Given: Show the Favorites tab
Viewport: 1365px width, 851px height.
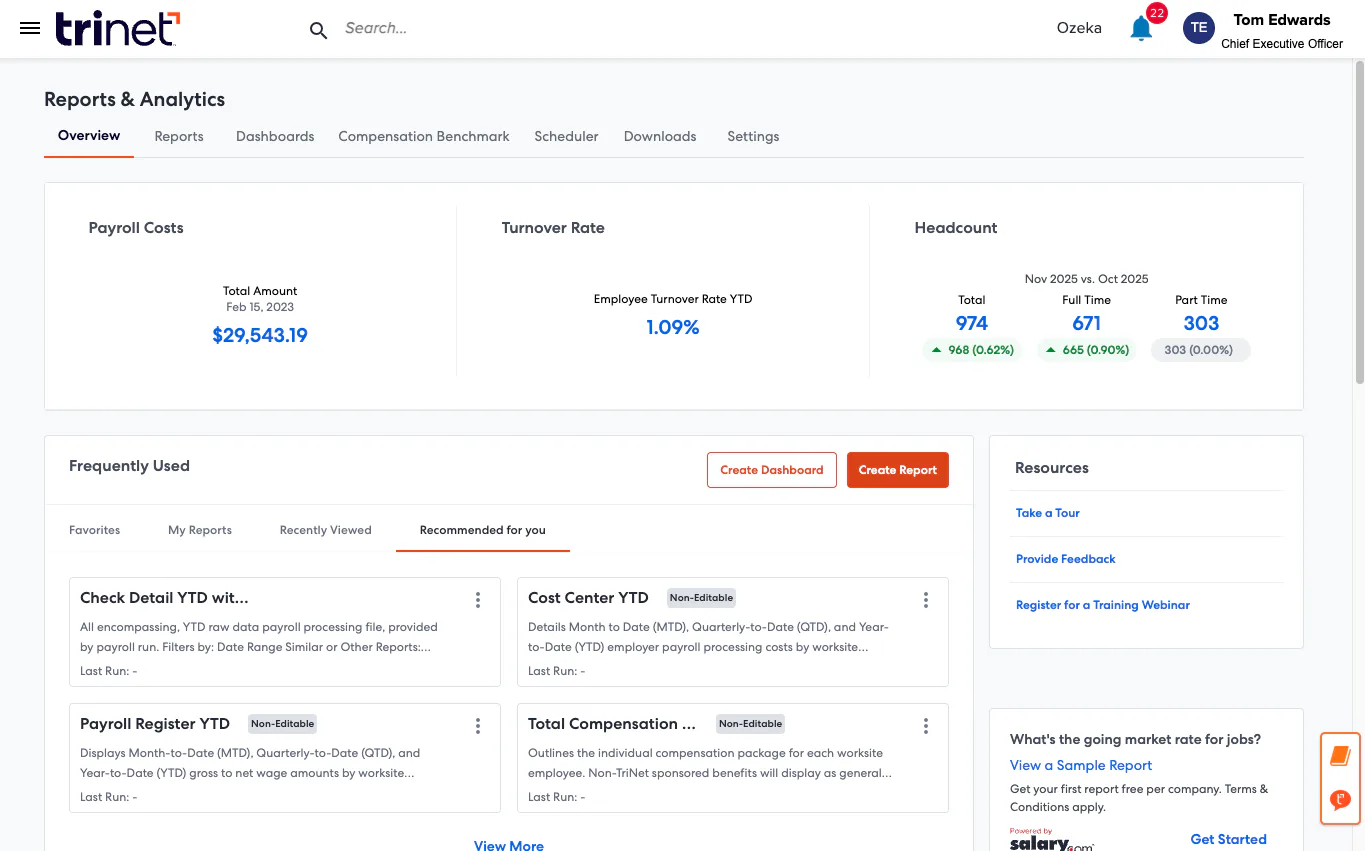Looking at the screenshot, I should click(x=94, y=530).
